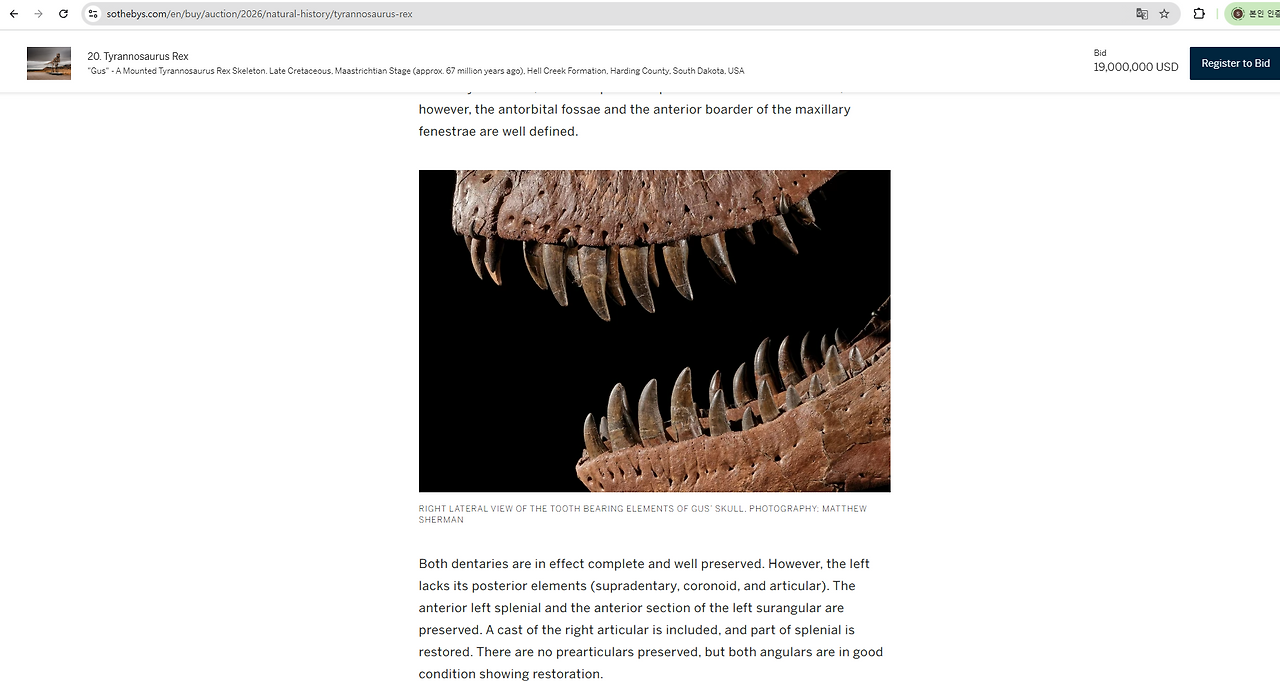Image resolution: width=1280 pixels, height=681 pixels.
Task: Open the browser profile button
Action: (1253, 14)
